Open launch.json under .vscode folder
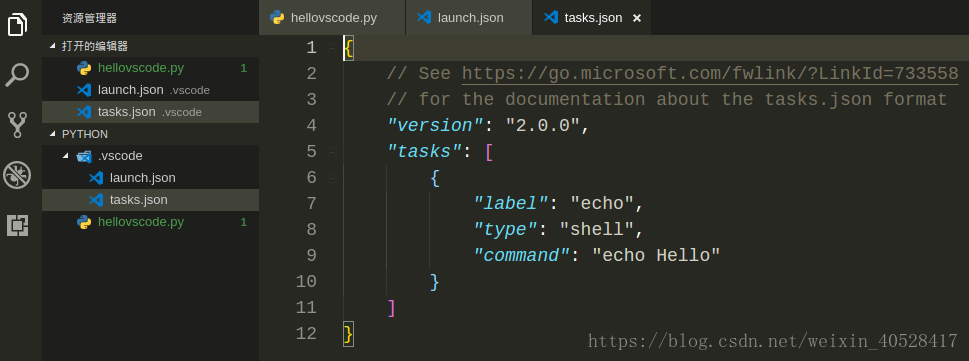 click(x=150, y=178)
